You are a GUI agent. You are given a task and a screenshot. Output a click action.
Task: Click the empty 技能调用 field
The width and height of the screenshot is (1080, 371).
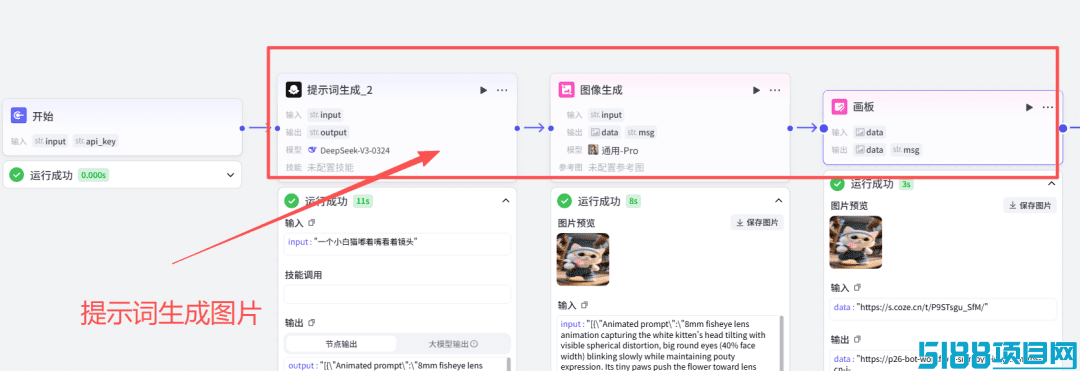point(397,295)
